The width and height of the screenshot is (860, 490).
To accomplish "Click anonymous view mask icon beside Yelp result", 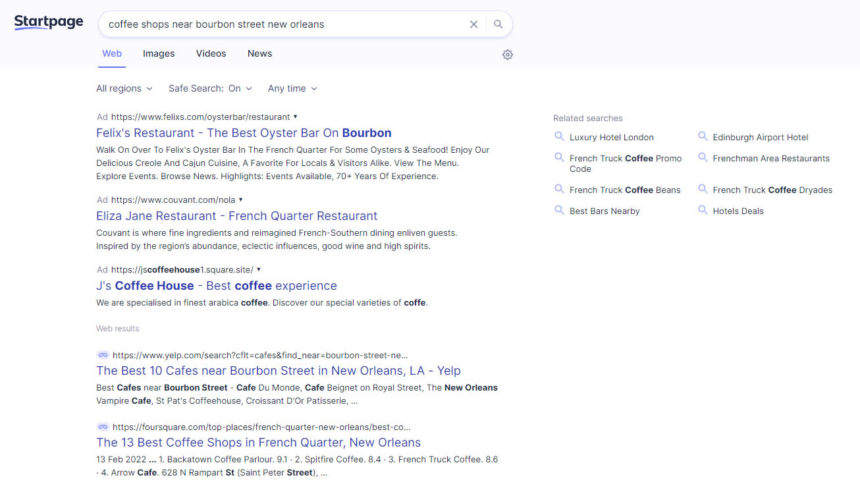I will click(102, 355).
